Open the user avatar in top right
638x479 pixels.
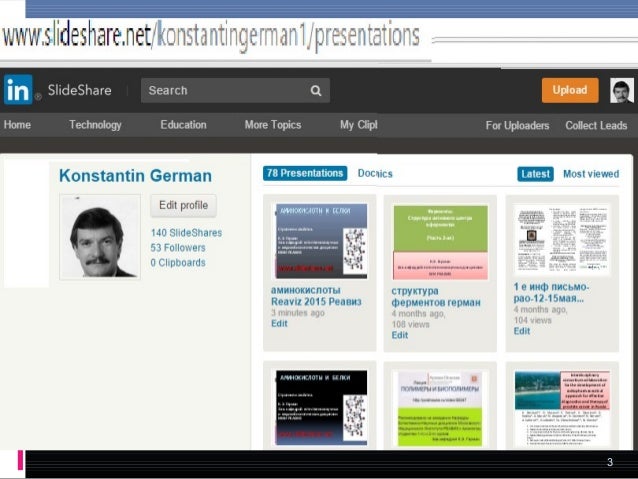pos(622,90)
